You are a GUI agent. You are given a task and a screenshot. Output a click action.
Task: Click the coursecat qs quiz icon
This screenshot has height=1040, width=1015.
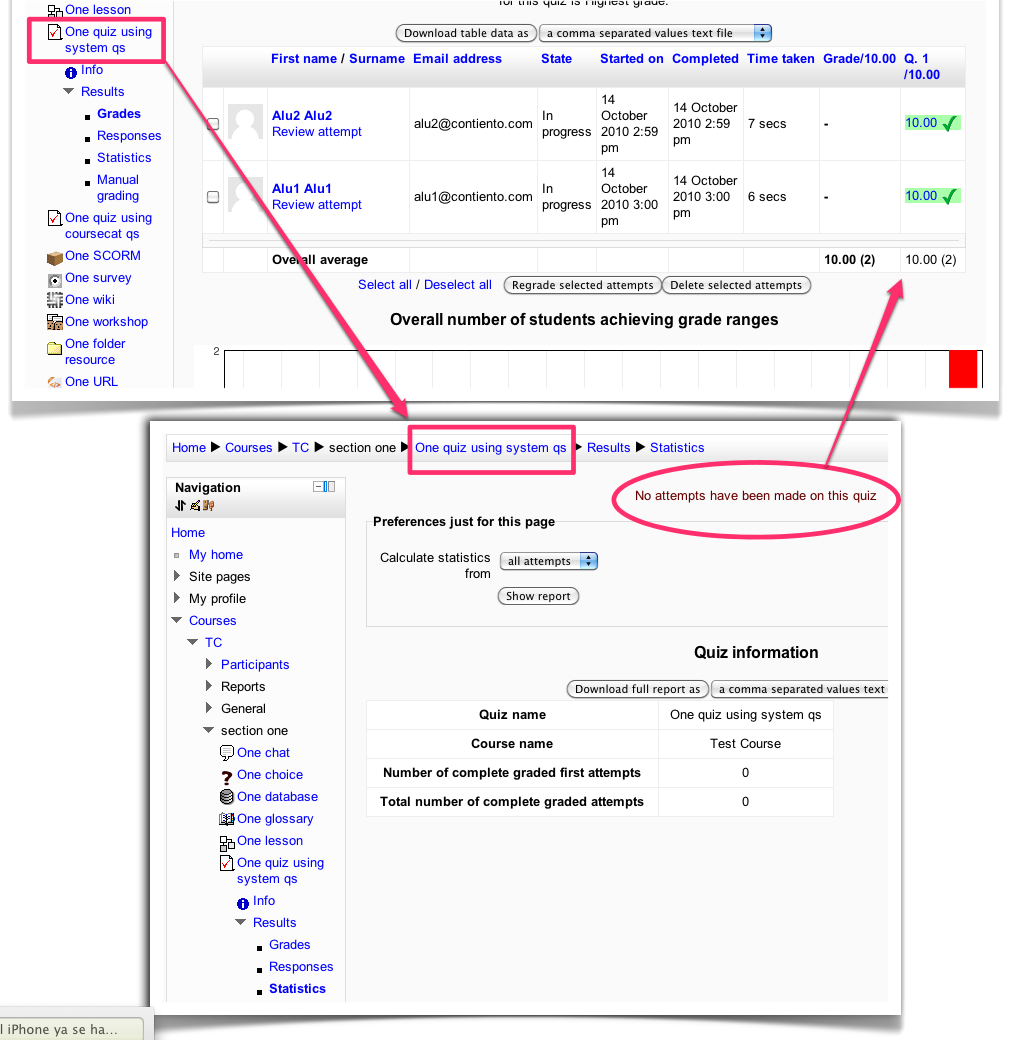55,218
